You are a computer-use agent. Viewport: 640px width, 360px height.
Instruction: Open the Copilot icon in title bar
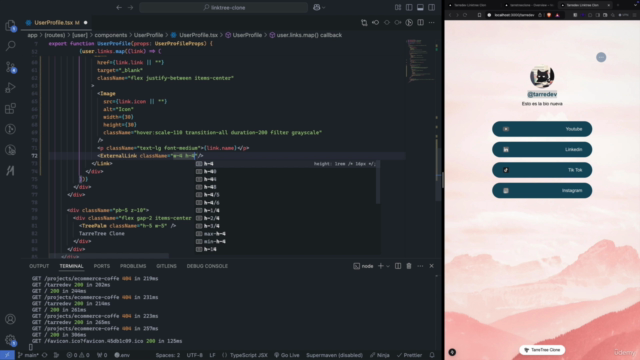click(317, 7)
